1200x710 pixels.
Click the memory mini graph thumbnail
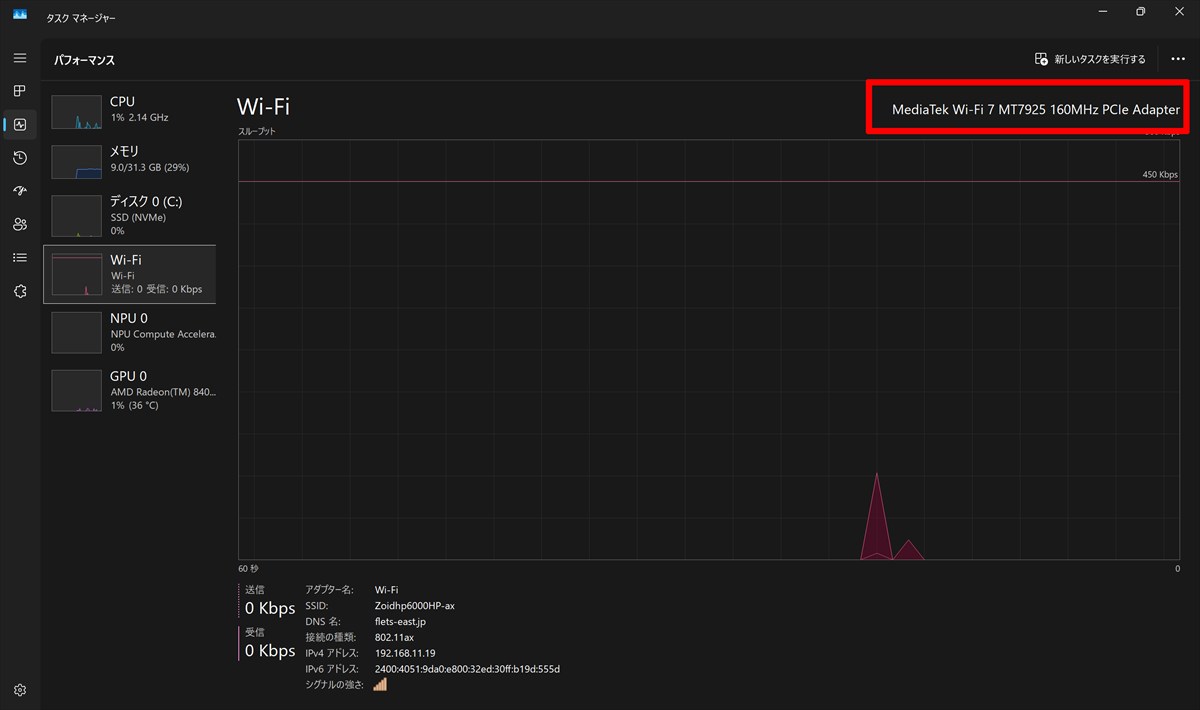click(x=77, y=162)
